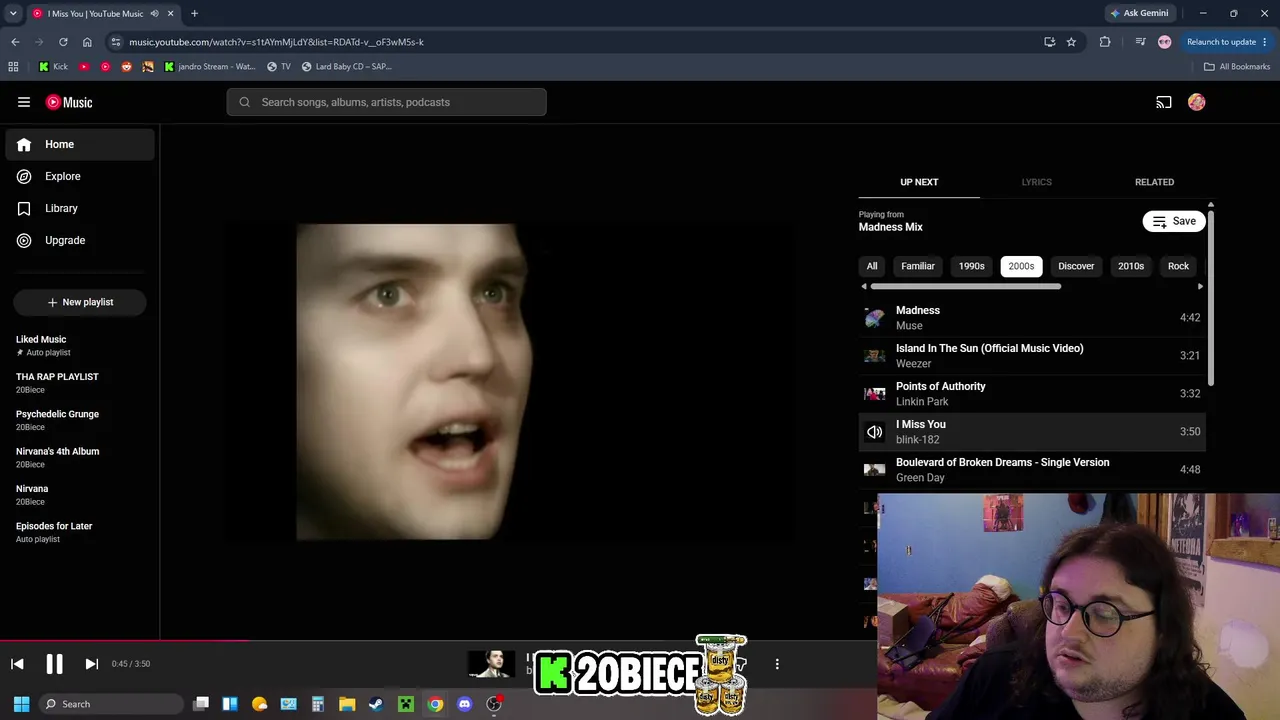Open Chrome extensions puzzle icon
The width and height of the screenshot is (1280, 720).
click(1105, 42)
